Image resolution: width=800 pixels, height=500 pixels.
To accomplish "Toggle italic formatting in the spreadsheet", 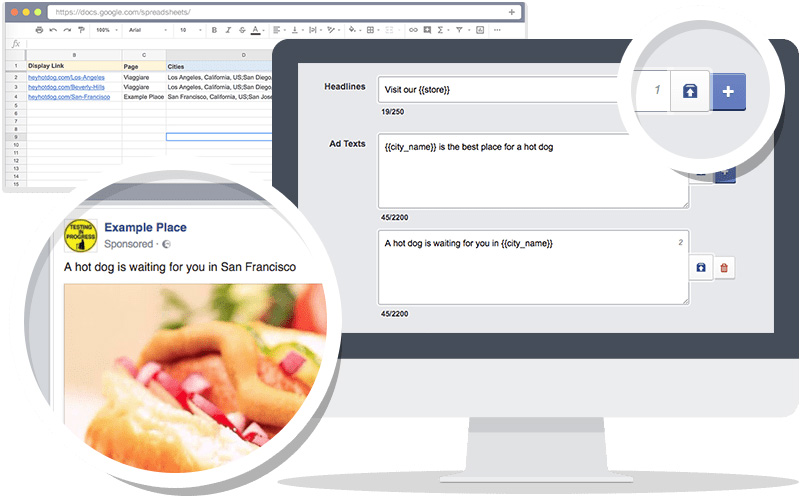I will [x=228, y=30].
